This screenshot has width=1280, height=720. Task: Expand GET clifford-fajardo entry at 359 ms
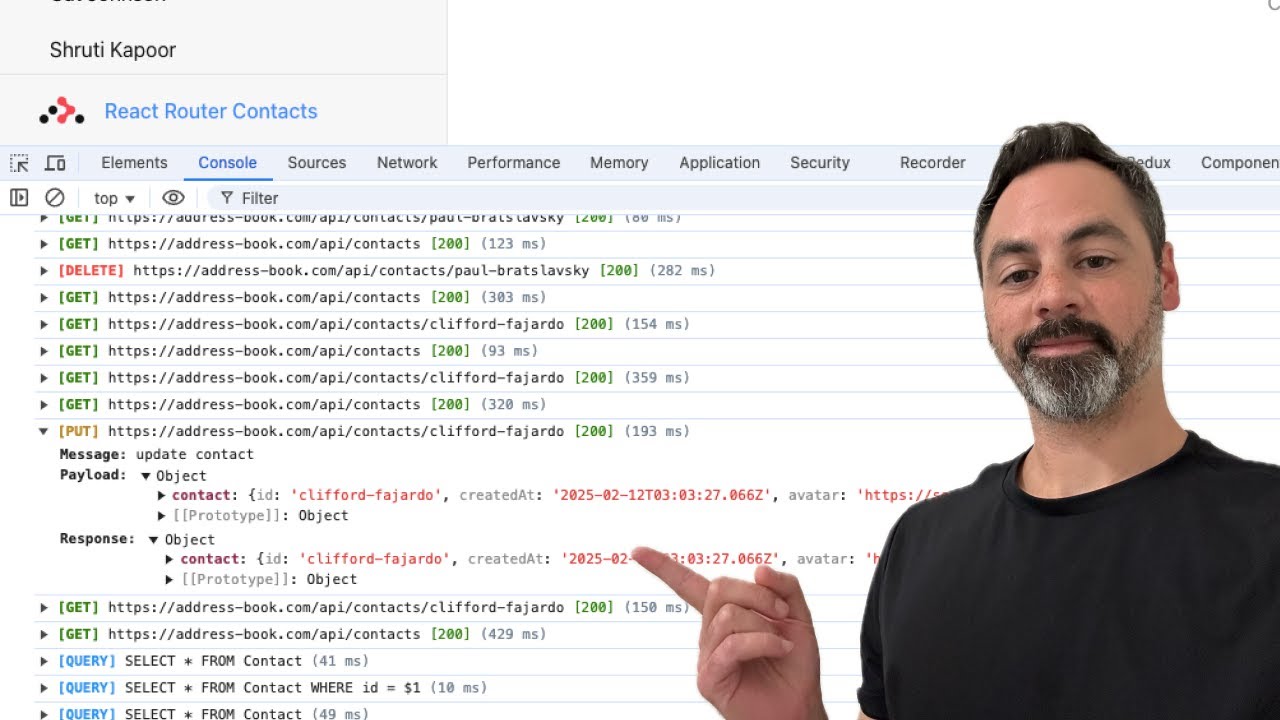click(x=43, y=378)
